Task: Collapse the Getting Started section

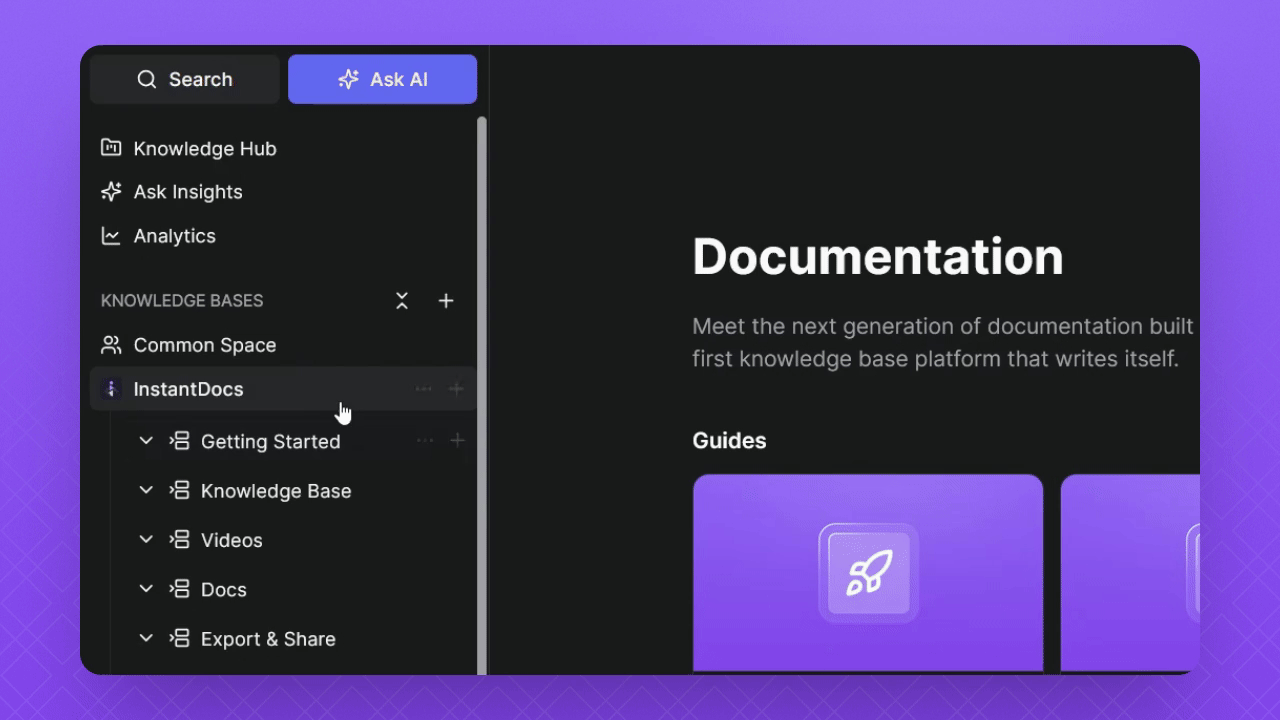Action: point(146,440)
